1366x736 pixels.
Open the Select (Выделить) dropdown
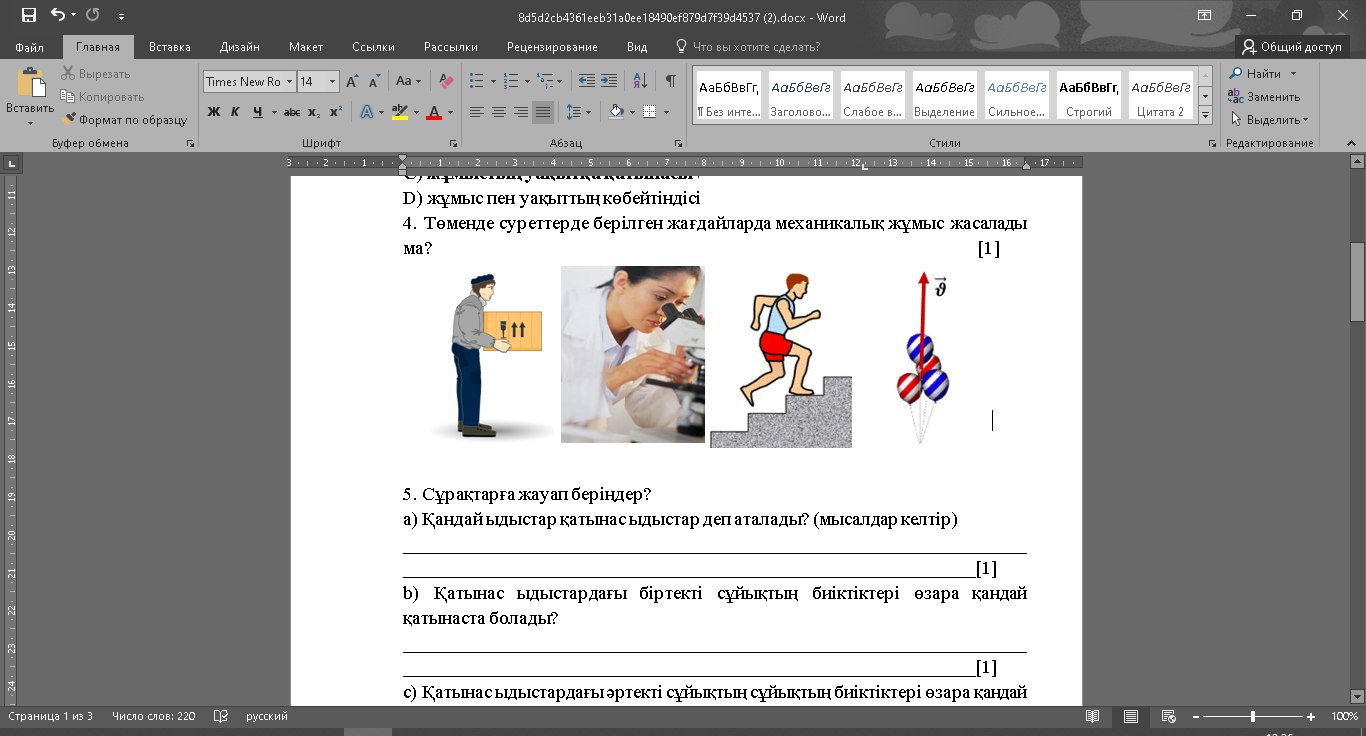1269,120
